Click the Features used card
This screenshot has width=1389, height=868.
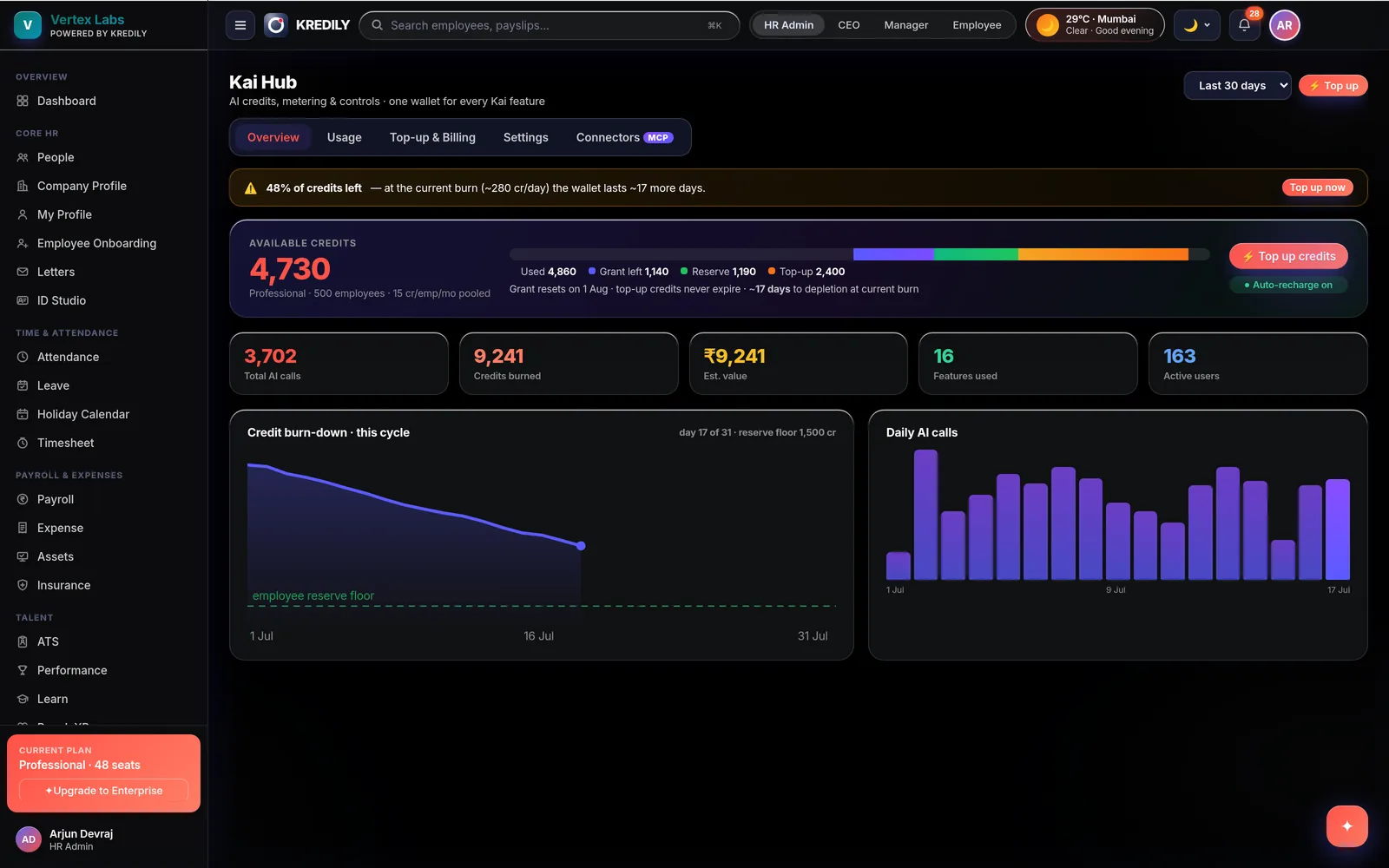point(1028,364)
